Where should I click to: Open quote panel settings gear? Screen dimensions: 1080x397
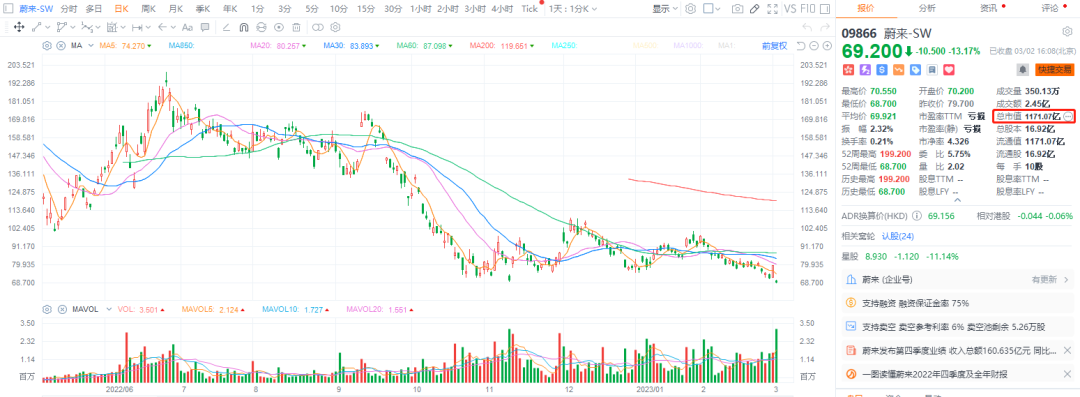[1067, 32]
